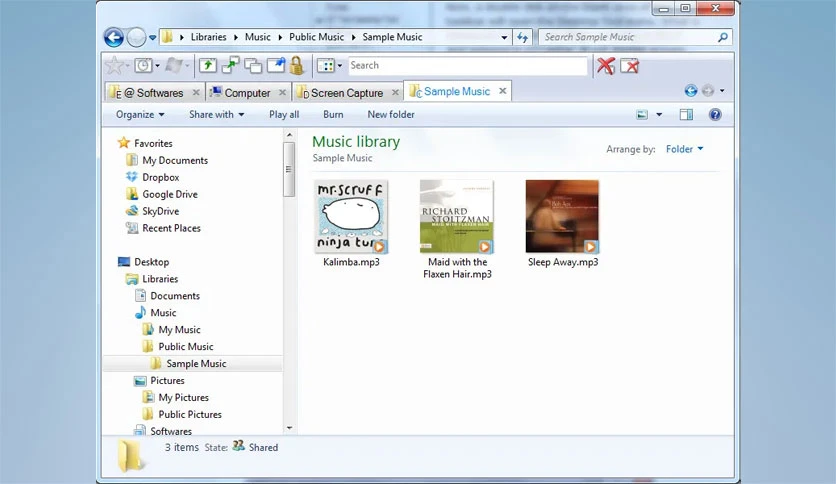Click Public Music in the address breadcrumb
This screenshot has width=836, height=484.
click(x=317, y=37)
